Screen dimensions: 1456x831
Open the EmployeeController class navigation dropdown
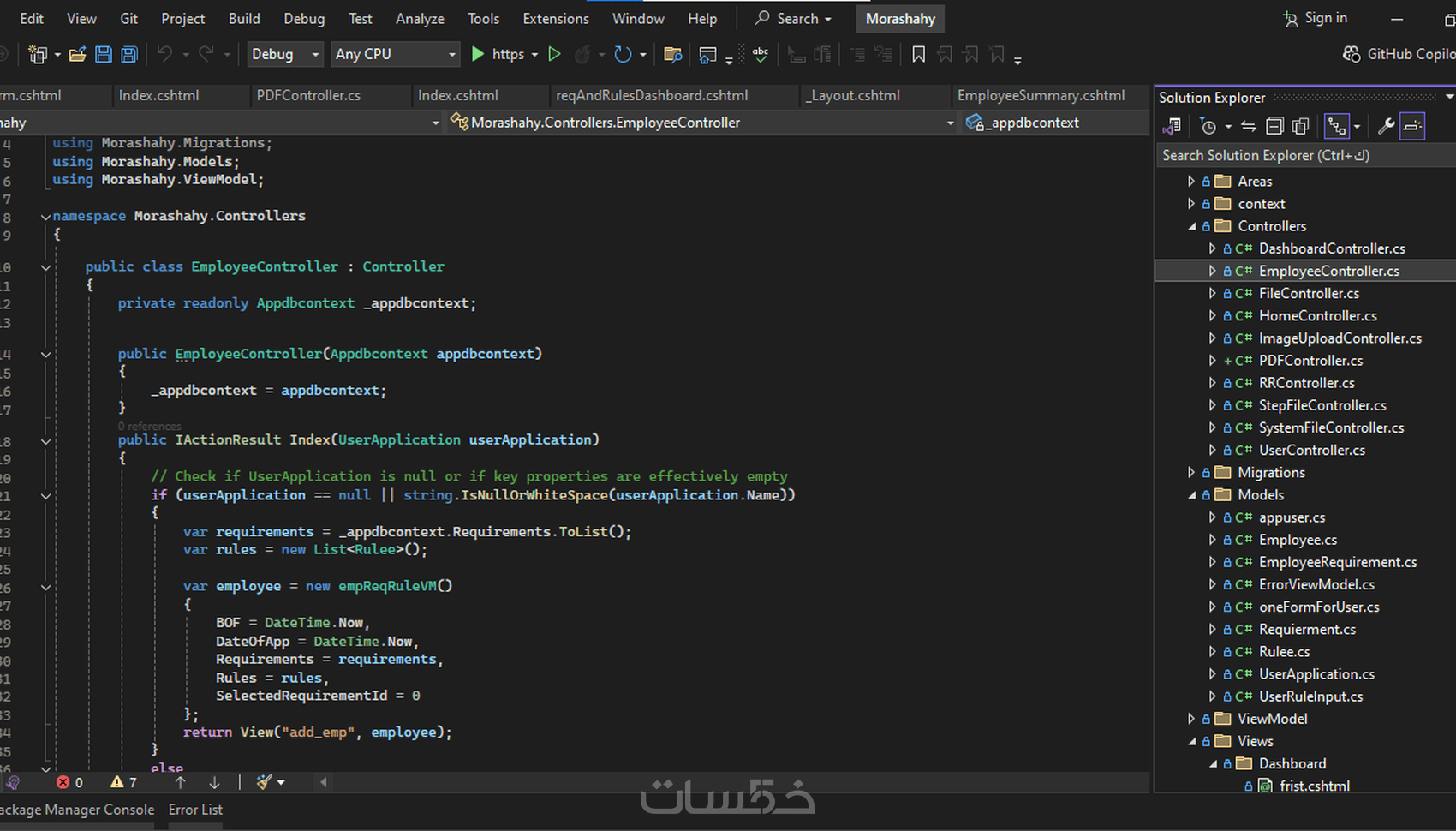tap(702, 123)
